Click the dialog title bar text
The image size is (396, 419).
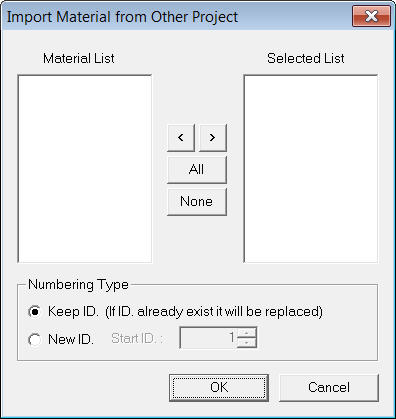[x=122, y=17]
